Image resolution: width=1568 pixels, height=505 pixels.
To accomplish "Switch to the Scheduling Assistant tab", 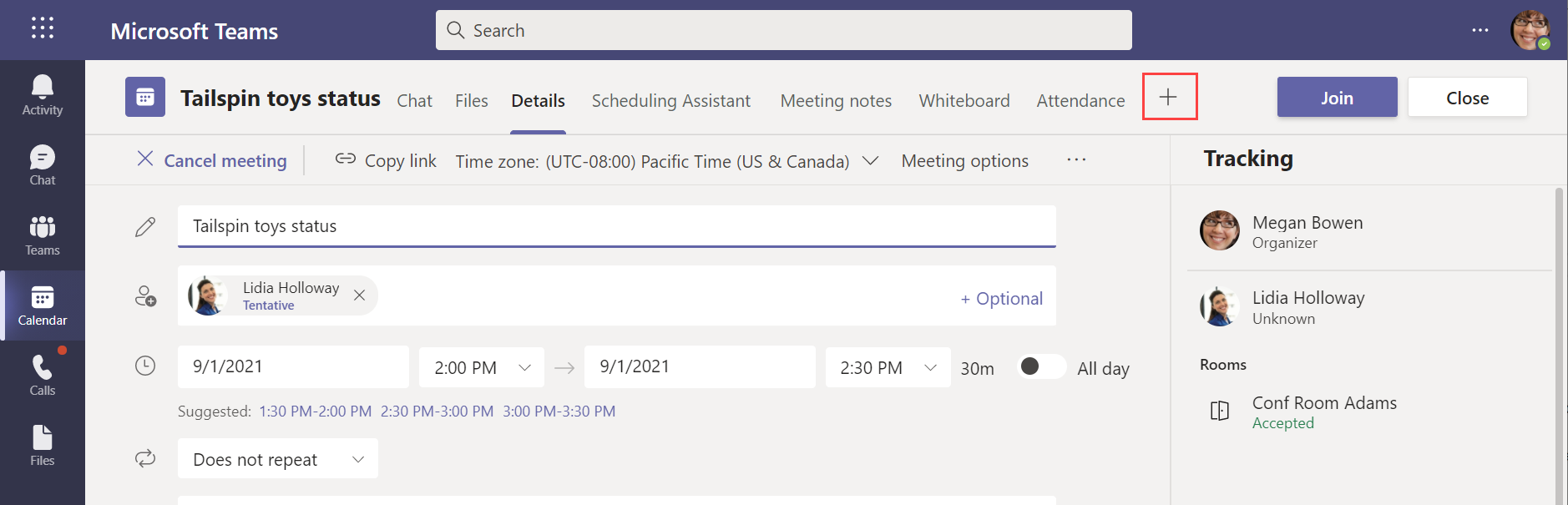I will pos(671,100).
